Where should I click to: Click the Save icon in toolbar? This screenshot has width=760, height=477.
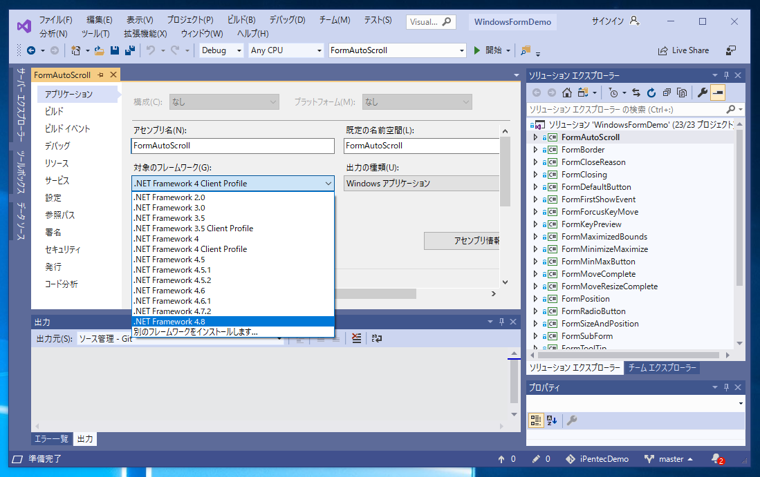(115, 50)
